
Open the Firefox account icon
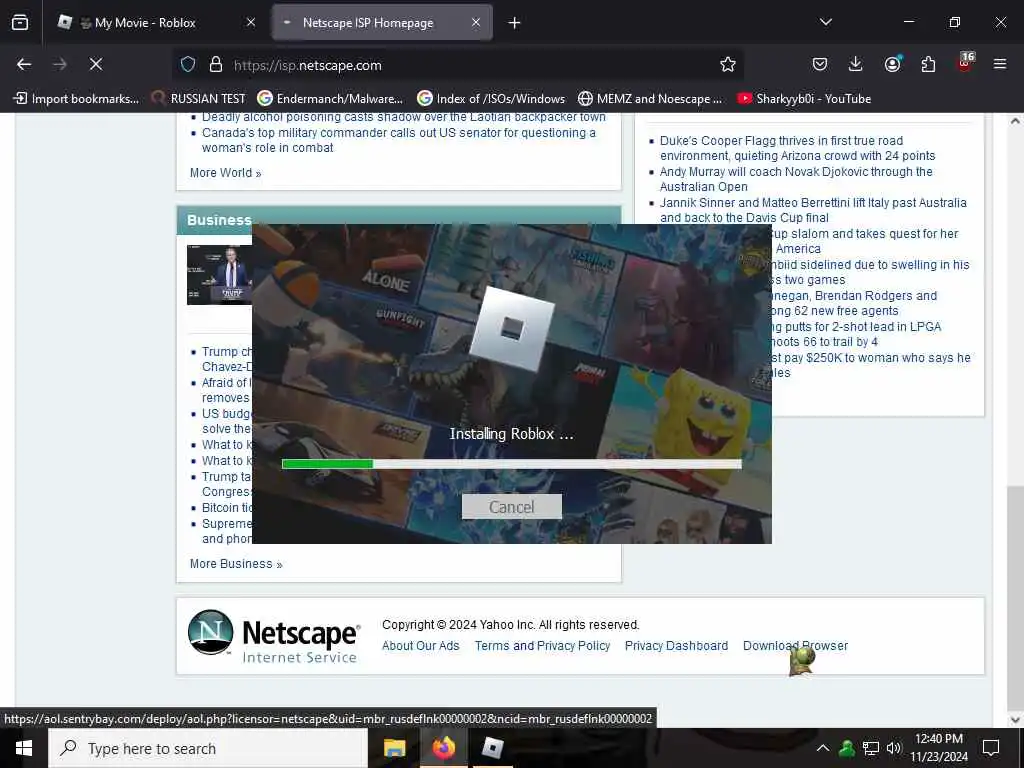tap(892, 64)
